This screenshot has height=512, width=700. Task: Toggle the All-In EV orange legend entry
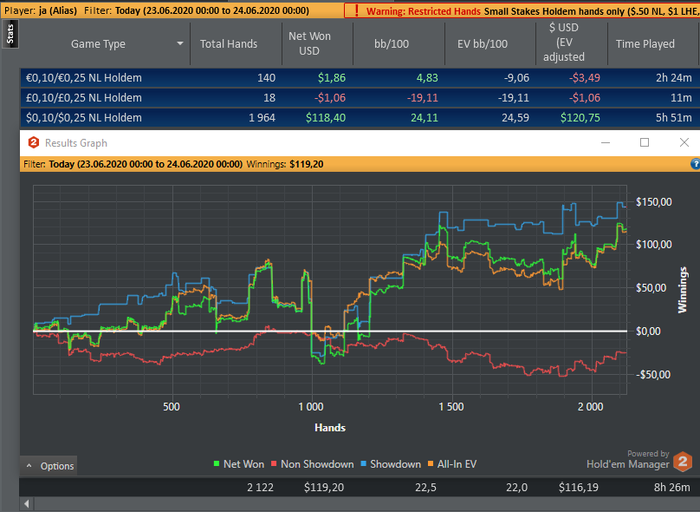point(452,464)
